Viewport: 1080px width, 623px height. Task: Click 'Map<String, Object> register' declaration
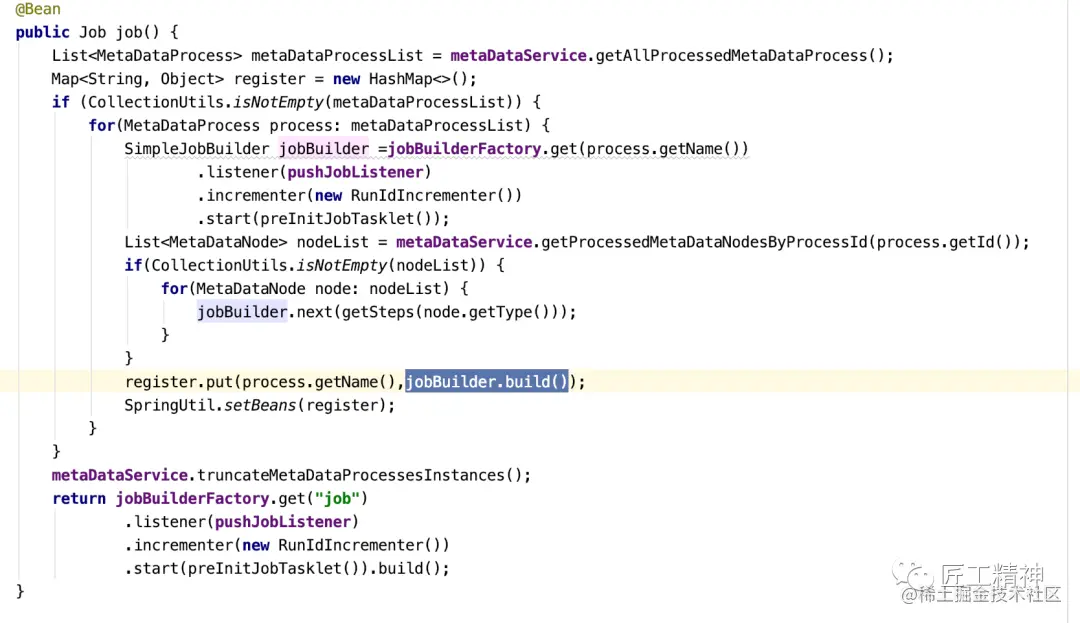pyautogui.click(x=178, y=79)
